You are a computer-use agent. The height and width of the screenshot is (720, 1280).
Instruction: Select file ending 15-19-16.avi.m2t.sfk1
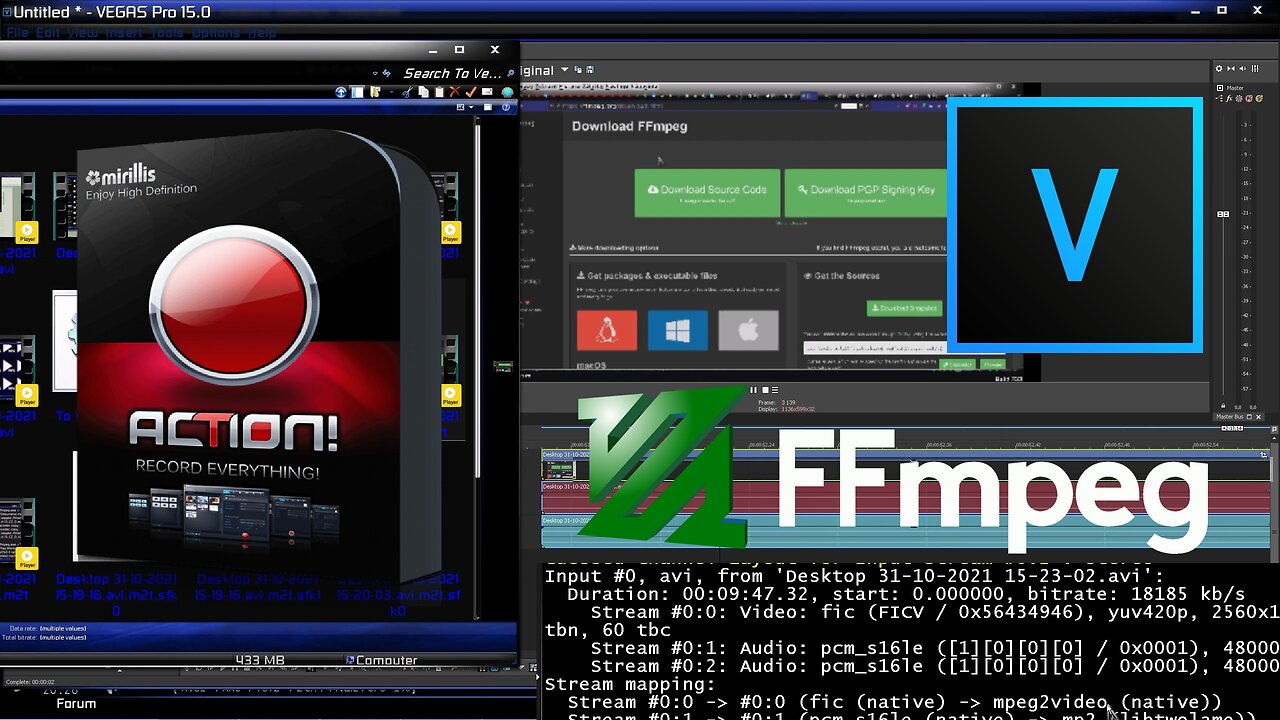click(x=257, y=587)
